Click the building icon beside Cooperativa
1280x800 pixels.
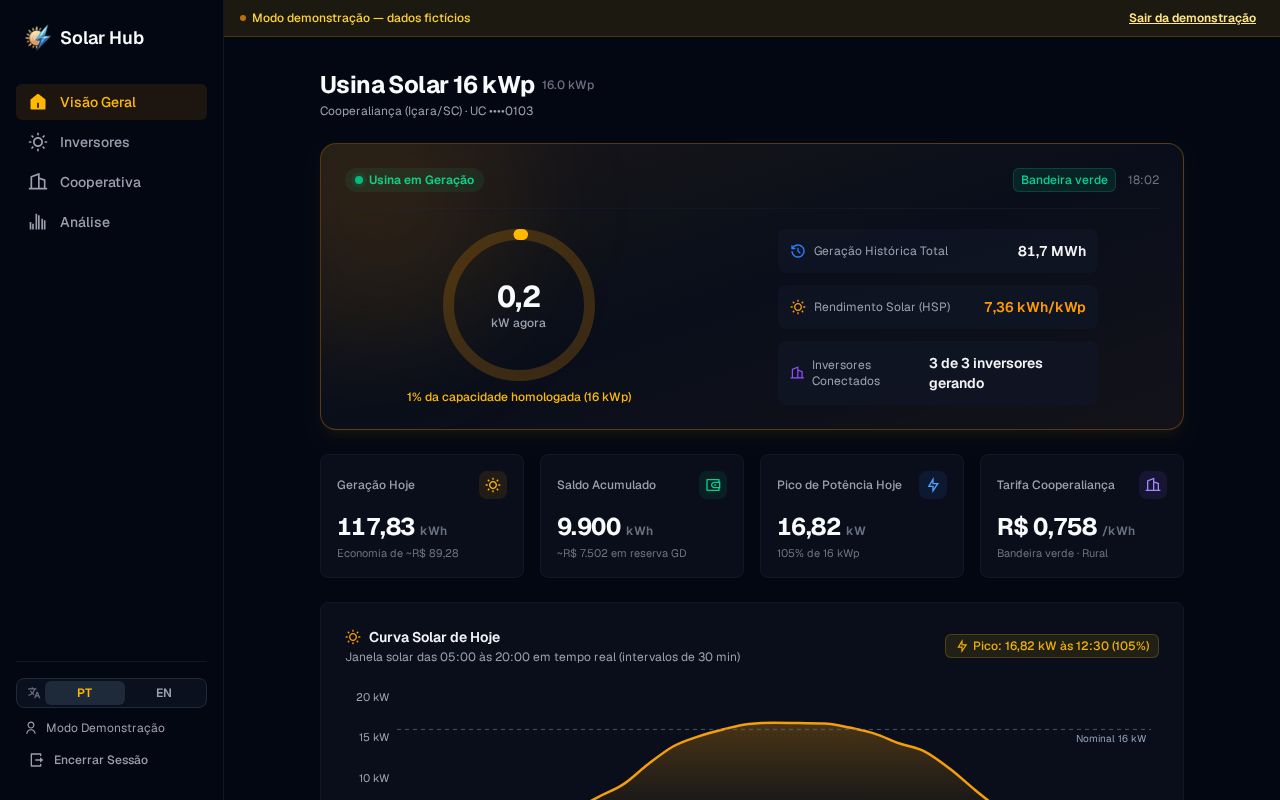pyautogui.click(x=38, y=182)
